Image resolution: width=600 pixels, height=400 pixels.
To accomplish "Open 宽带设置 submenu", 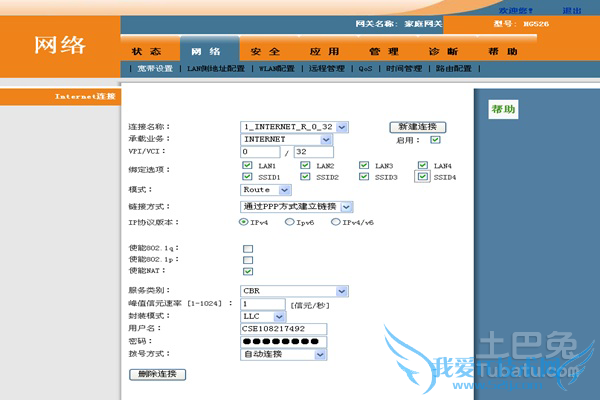I will coord(155,69).
